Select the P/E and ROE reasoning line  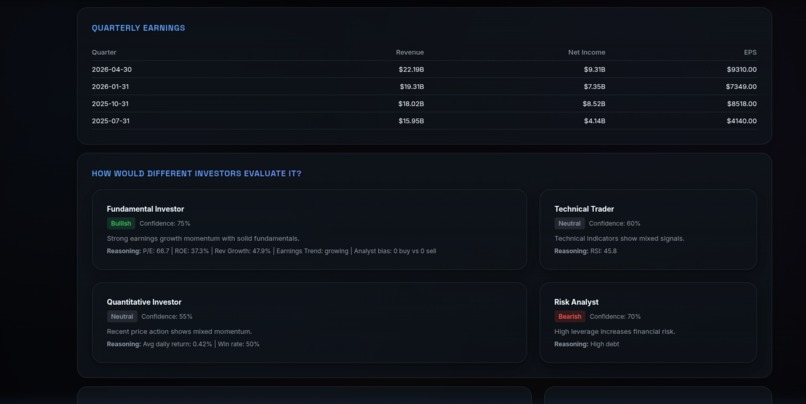[x=271, y=251]
